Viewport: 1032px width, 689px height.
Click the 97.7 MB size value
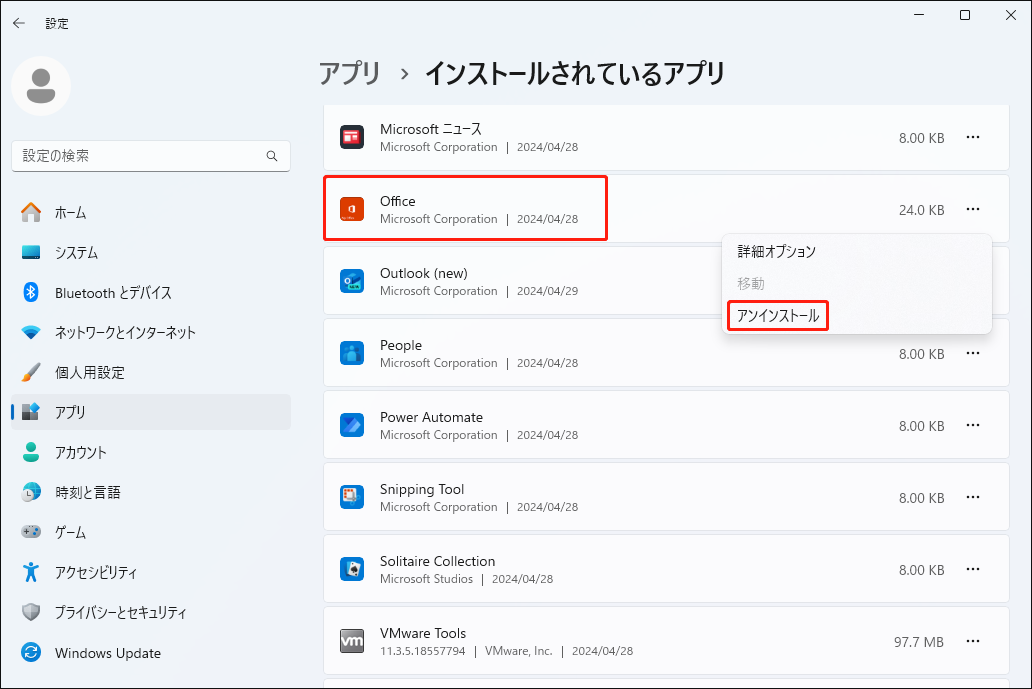click(919, 642)
